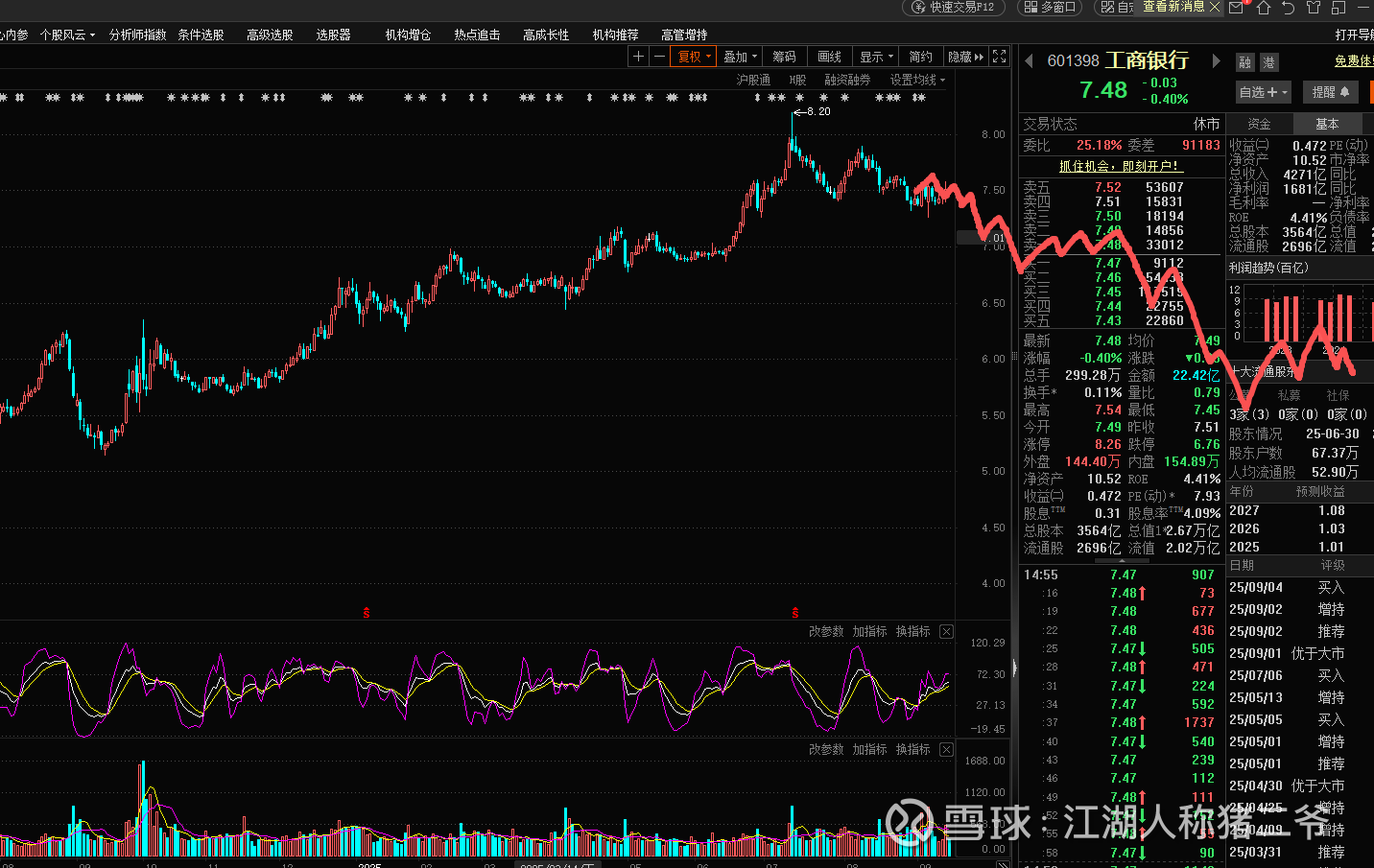Open the 热点追击 menu item
Image resolution: width=1374 pixels, height=868 pixels.
[477, 35]
